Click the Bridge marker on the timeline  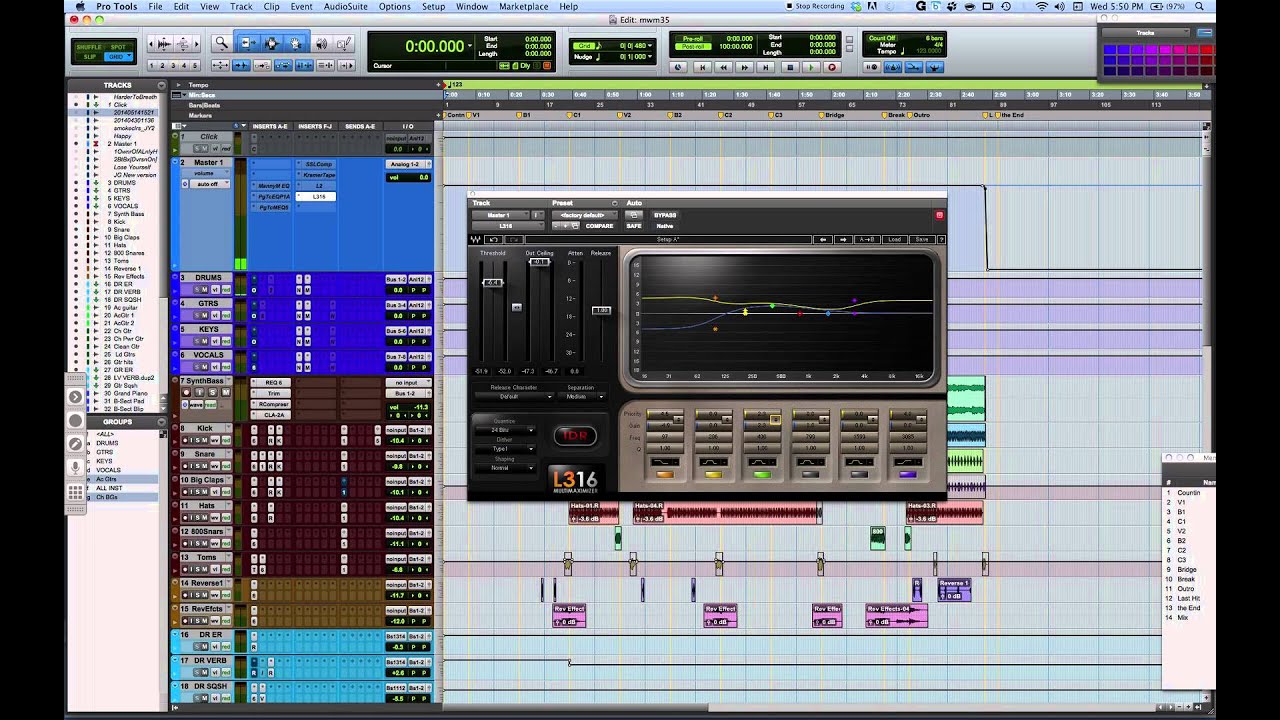(x=832, y=115)
